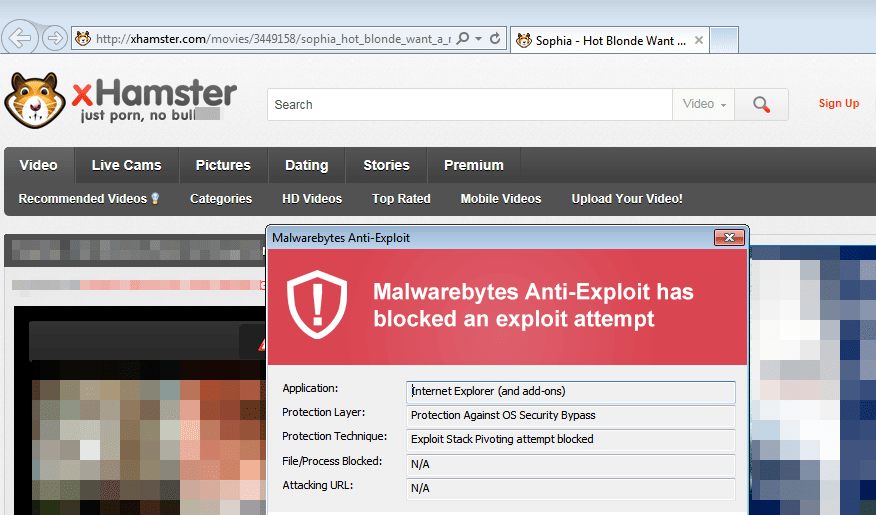The image size is (876, 515).
Task: Switch to the Pictures tab
Action: [223, 165]
